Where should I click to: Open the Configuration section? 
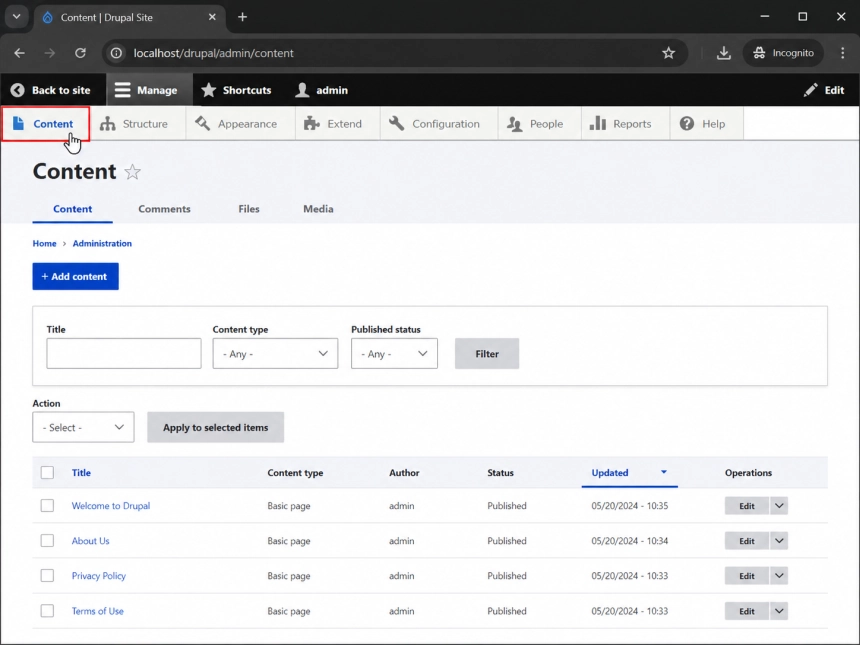pyautogui.click(x=434, y=124)
